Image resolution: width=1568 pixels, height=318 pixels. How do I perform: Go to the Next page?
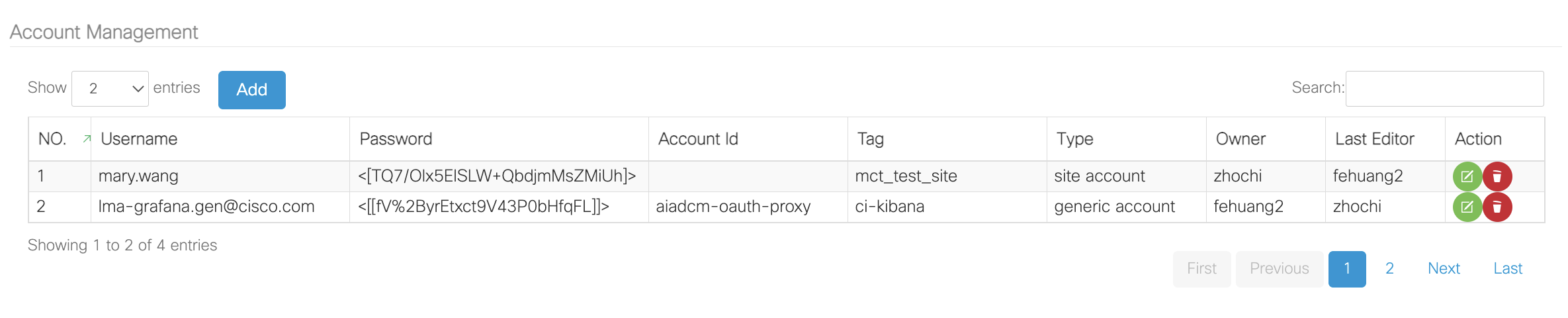pos(1444,269)
